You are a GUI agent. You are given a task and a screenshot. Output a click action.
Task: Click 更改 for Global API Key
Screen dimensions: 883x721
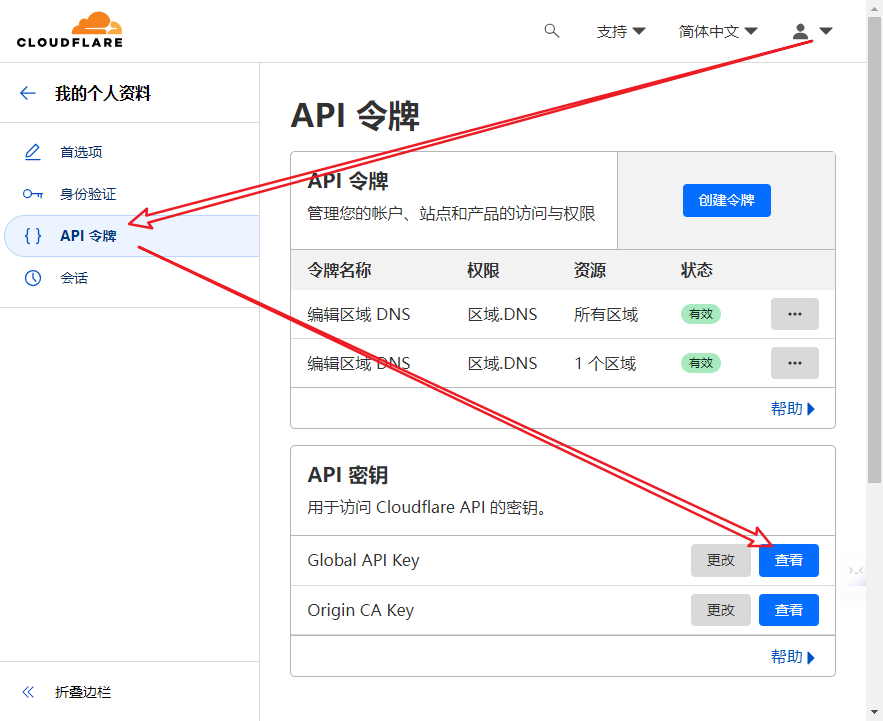pyautogui.click(x=721, y=560)
